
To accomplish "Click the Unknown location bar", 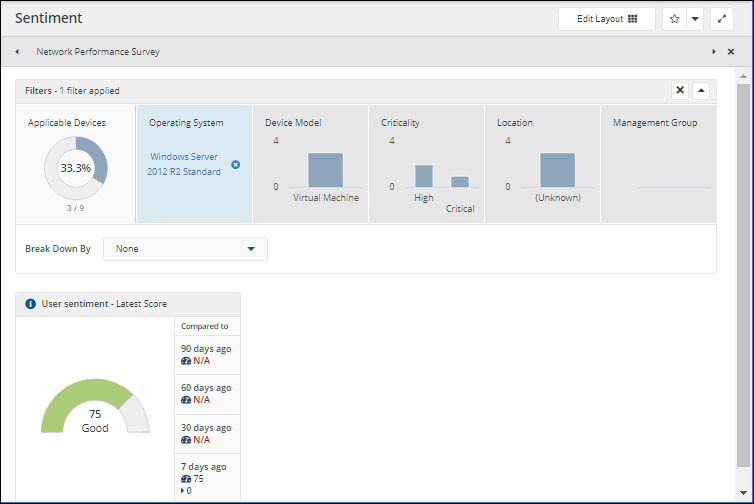I will pos(557,170).
